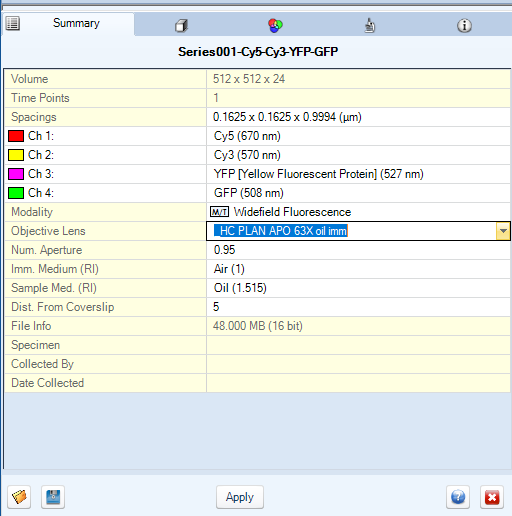Open the info tab icon

(x=464, y=25)
